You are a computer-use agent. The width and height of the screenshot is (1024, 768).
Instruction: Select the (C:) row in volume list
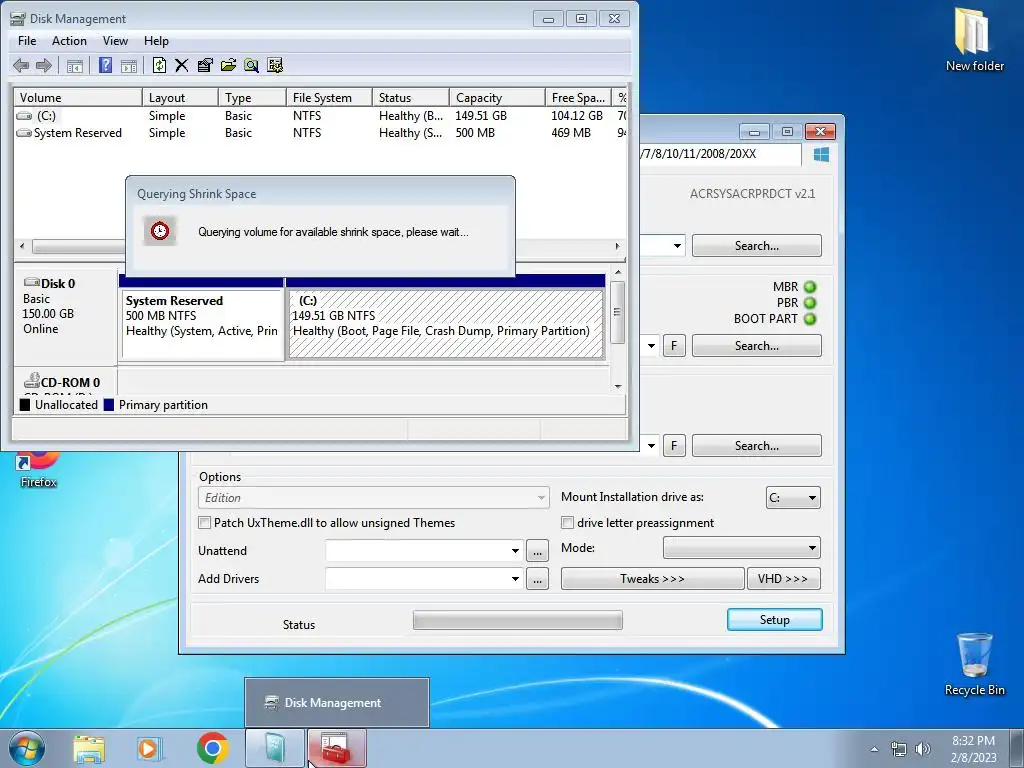pos(319,116)
